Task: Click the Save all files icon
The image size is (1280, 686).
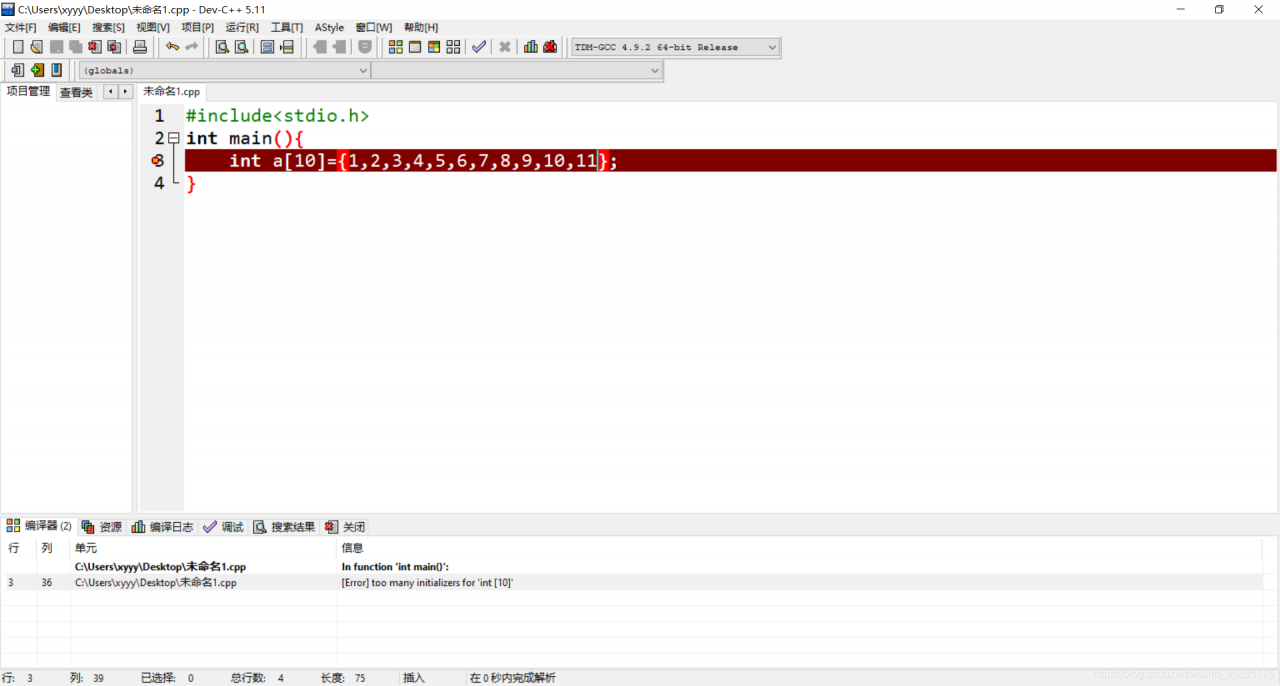Action: click(76, 47)
